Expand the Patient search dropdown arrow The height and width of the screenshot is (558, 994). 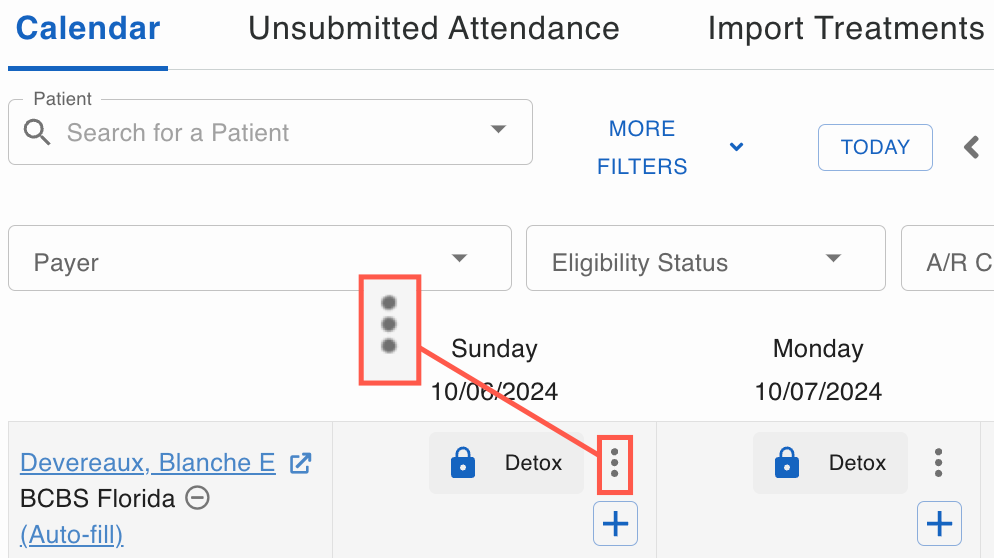pos(499,129)
